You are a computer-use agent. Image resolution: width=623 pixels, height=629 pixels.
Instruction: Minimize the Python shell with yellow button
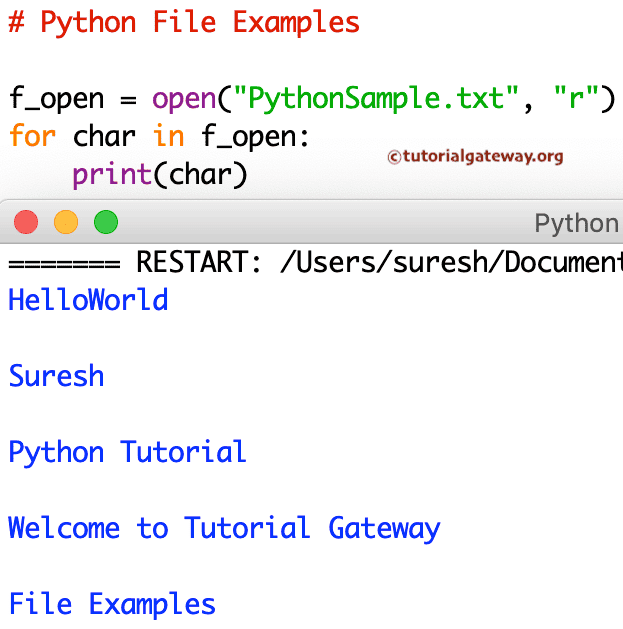pyautogui.click(x=66, y=222)
